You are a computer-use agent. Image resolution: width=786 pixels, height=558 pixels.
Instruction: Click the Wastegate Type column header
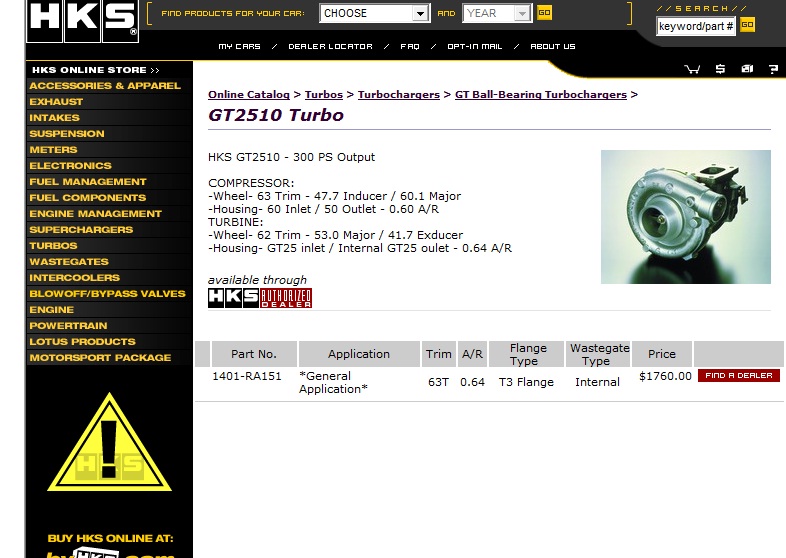pyautogui.click(x=599, y=354)
